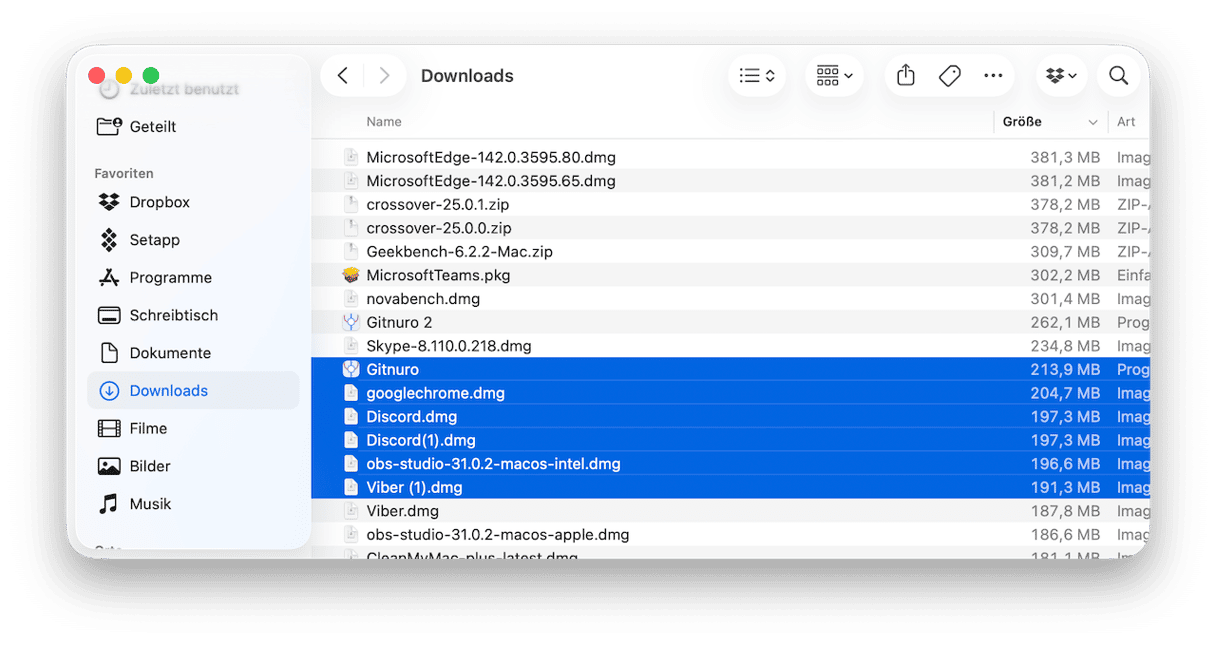Expand the Dropbox toolbar dropdown
The image size is (1216, 646).
tap(1061, 76)
